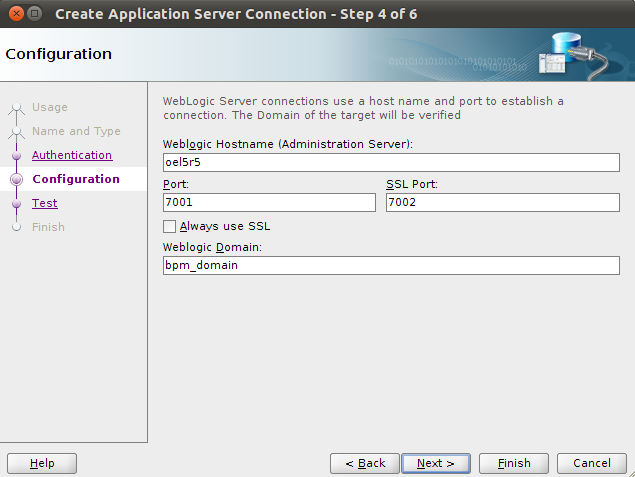Click the SSL Port label
This screenshot has width=635, height=477.
(412, 184)
